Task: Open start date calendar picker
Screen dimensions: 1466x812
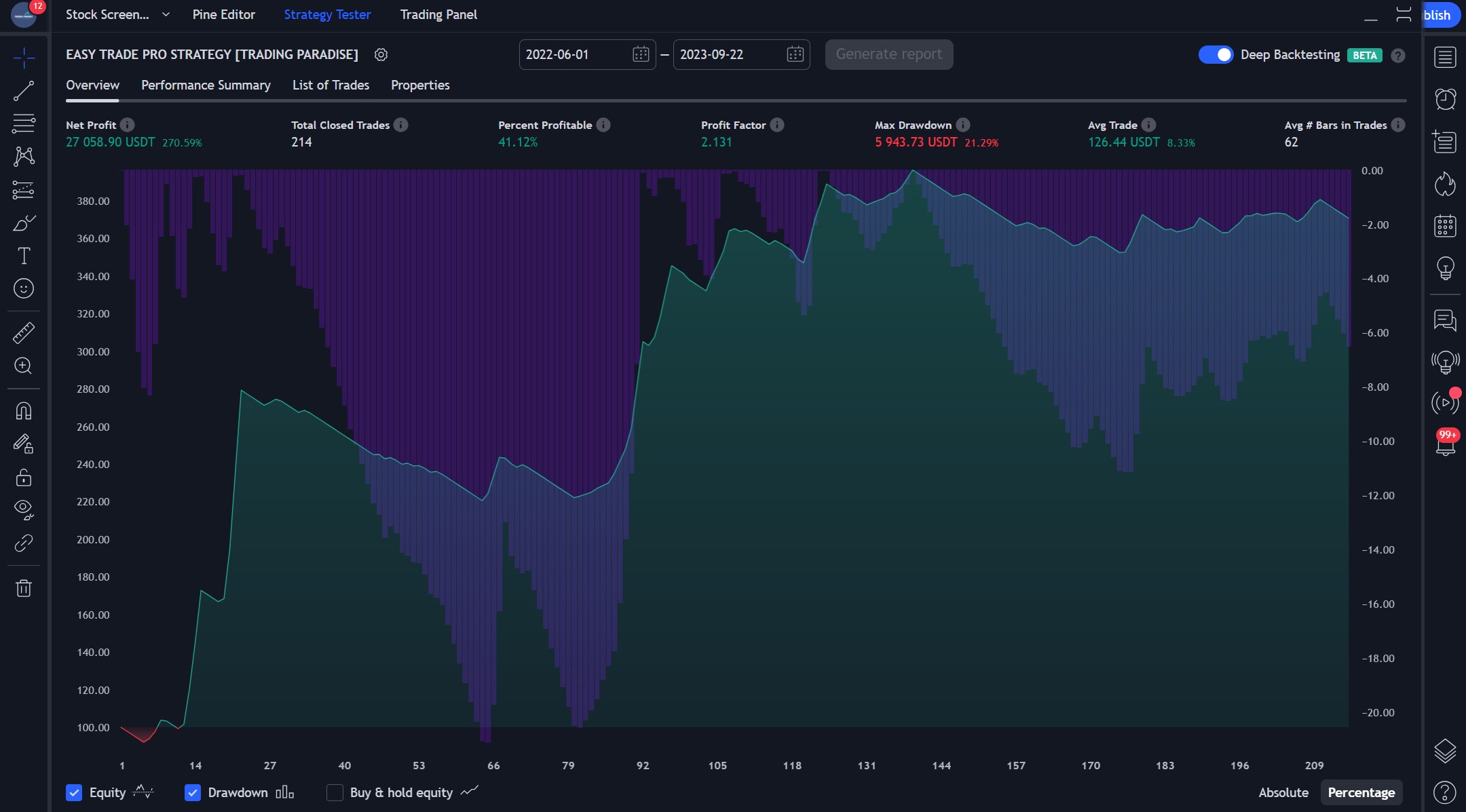Action: [x=640, y=55]
